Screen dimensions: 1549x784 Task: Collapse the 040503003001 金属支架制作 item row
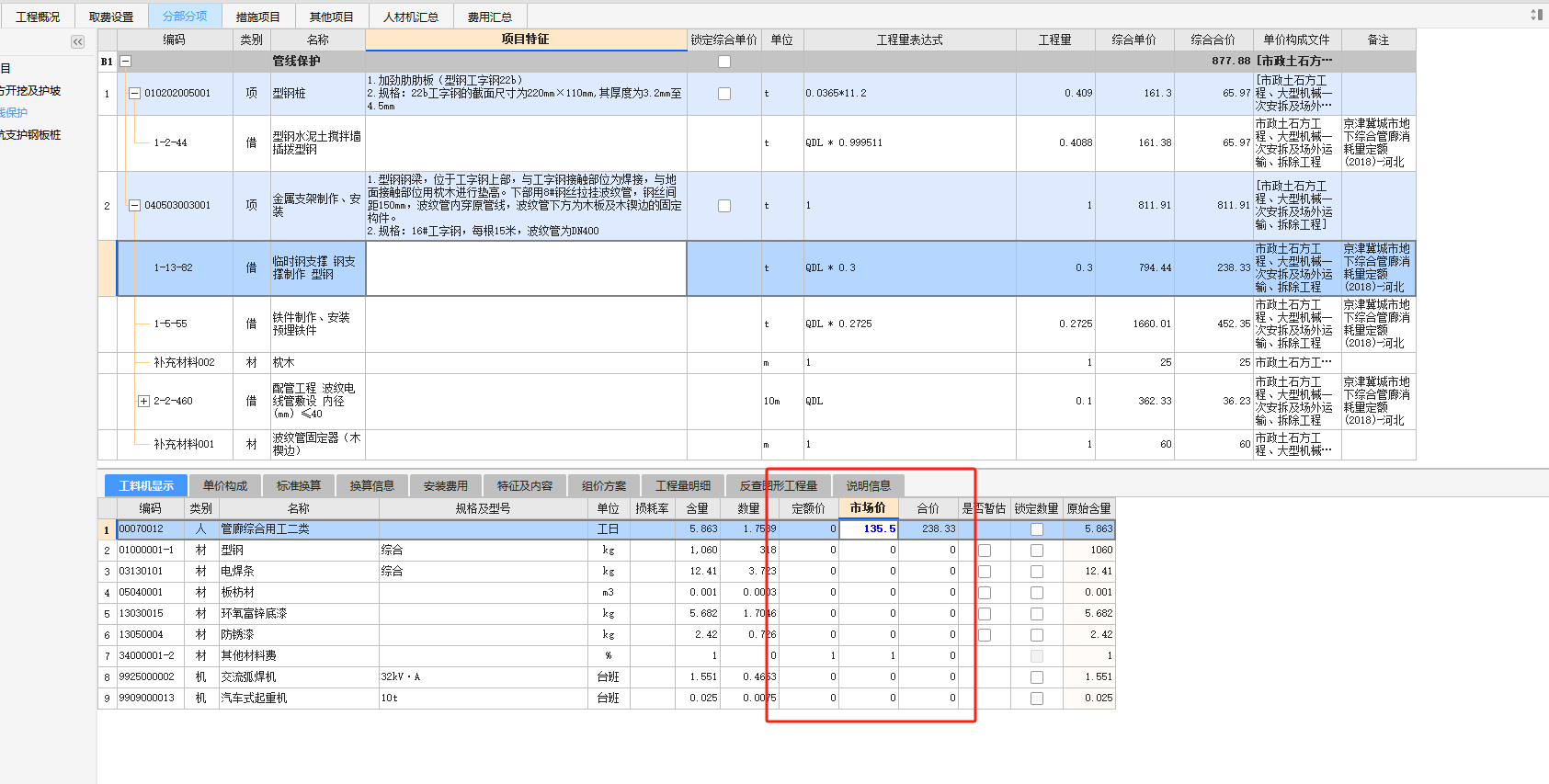(135, 206)
